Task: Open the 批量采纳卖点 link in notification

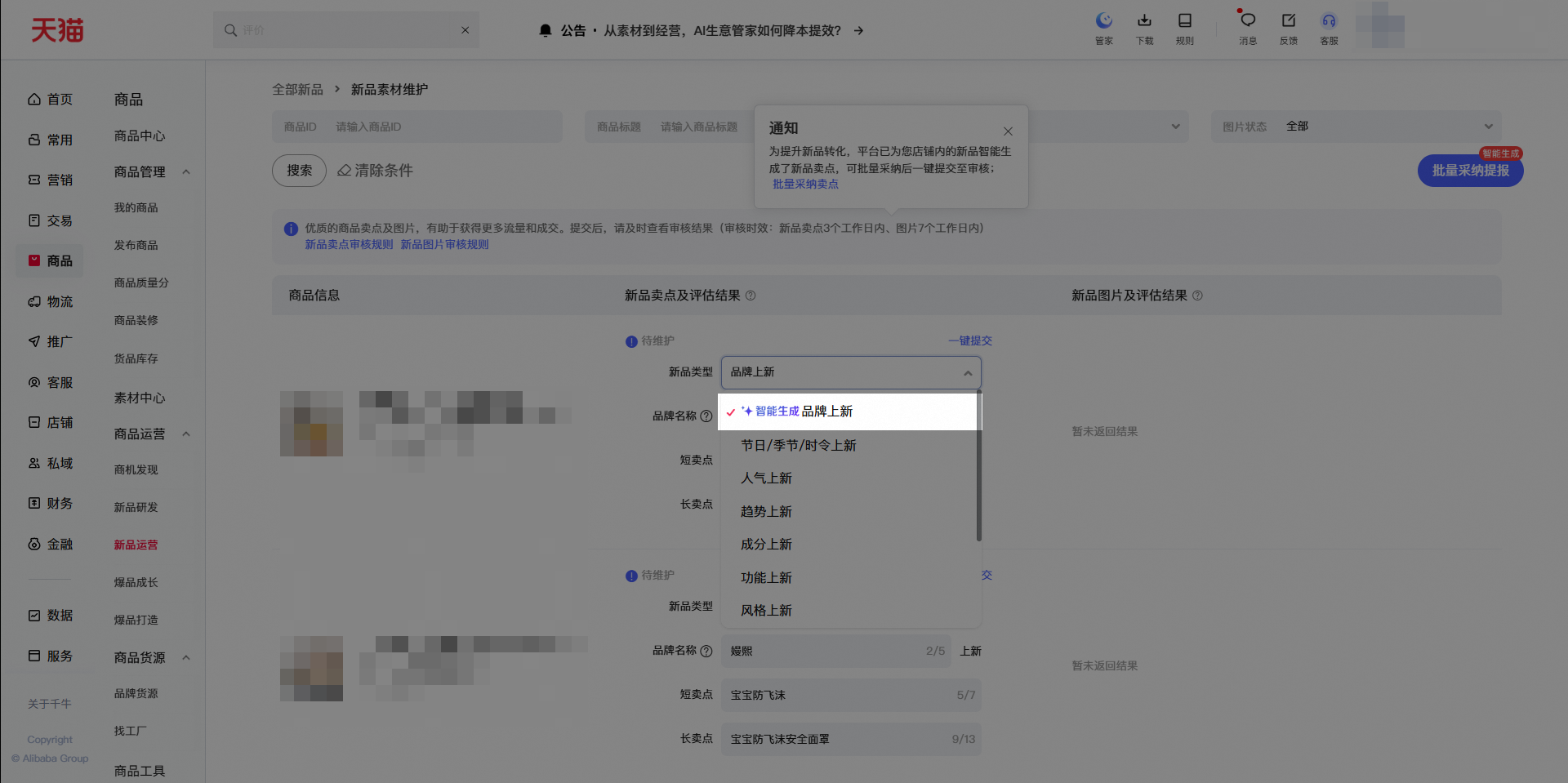Action: click(x=805, y=185)
